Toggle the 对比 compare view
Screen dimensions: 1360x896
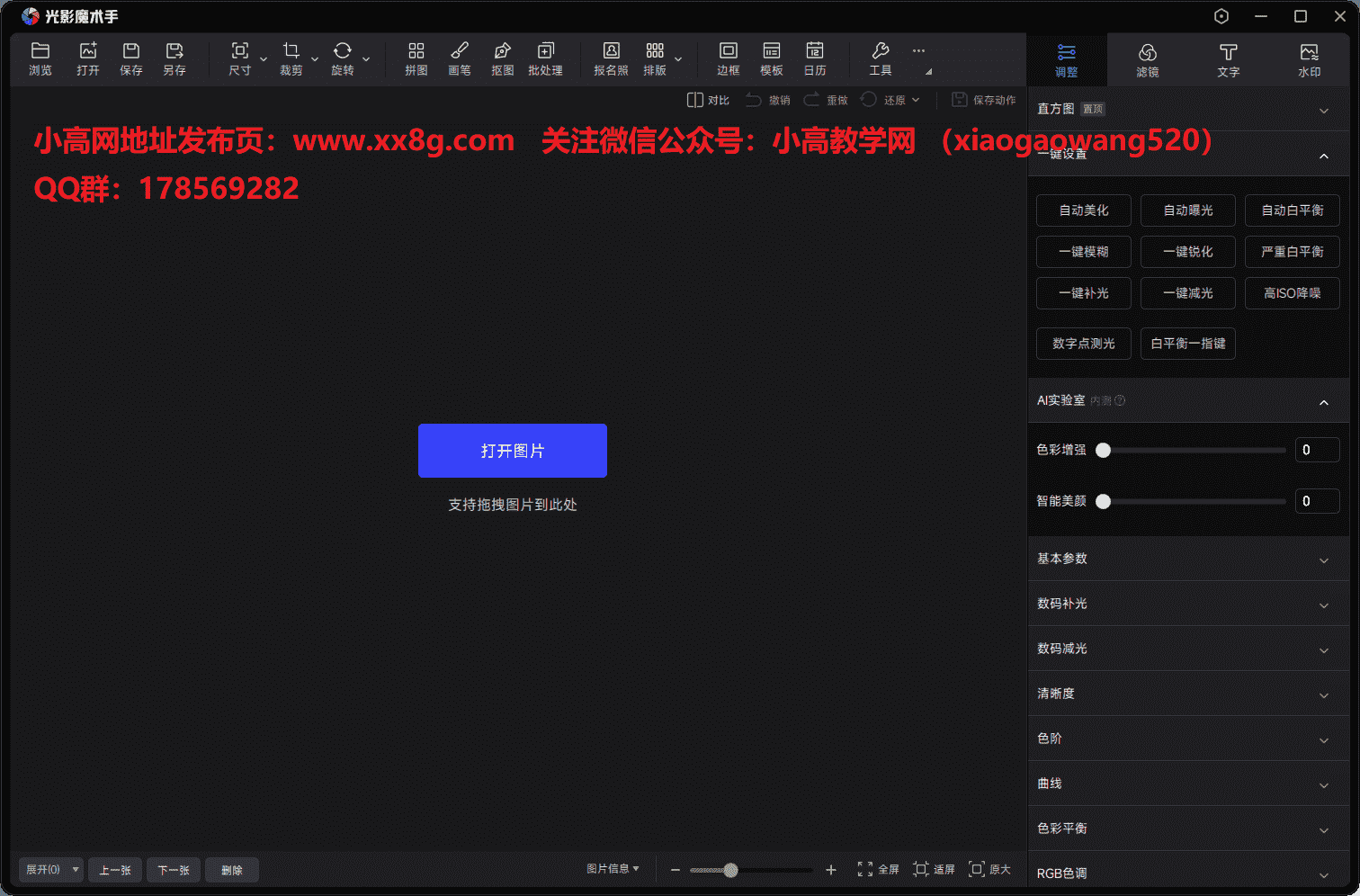pos(708,100)
